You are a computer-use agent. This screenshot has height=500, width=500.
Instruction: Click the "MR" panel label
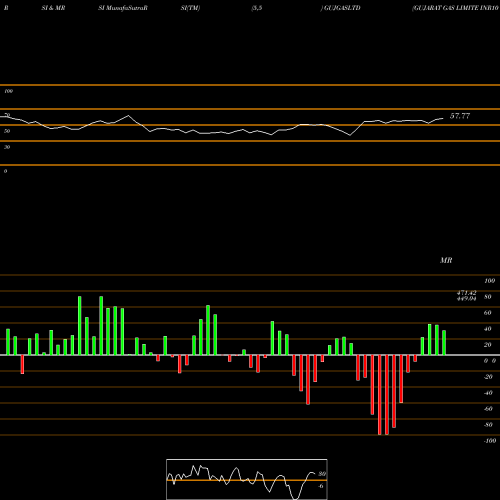pyautogui.click(x=446, y=260)
